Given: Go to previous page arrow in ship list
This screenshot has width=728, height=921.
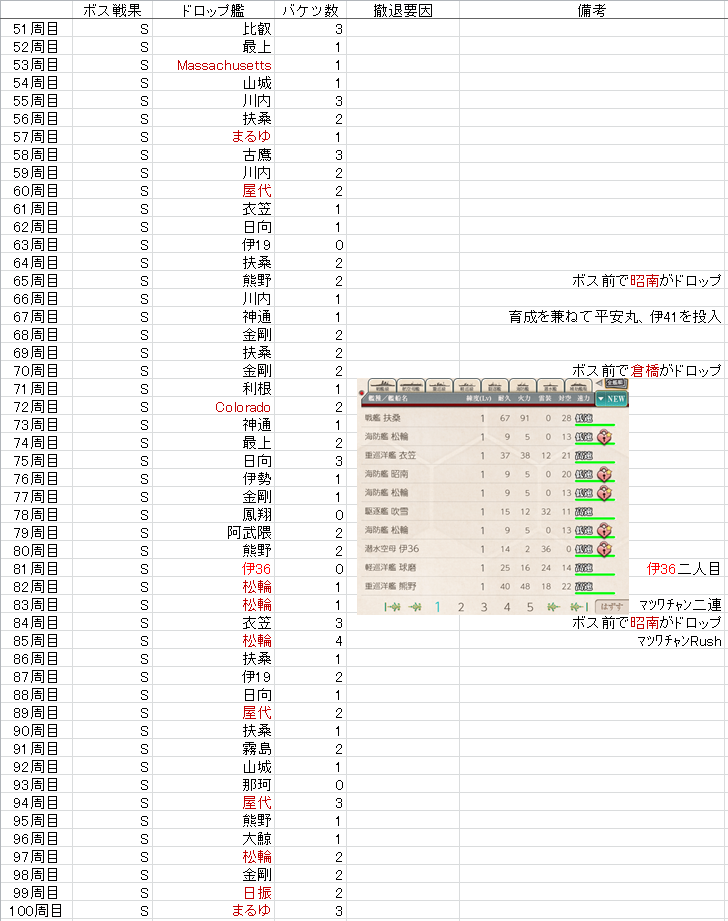Looking at the screenshot, I should [x=415, y=607].
